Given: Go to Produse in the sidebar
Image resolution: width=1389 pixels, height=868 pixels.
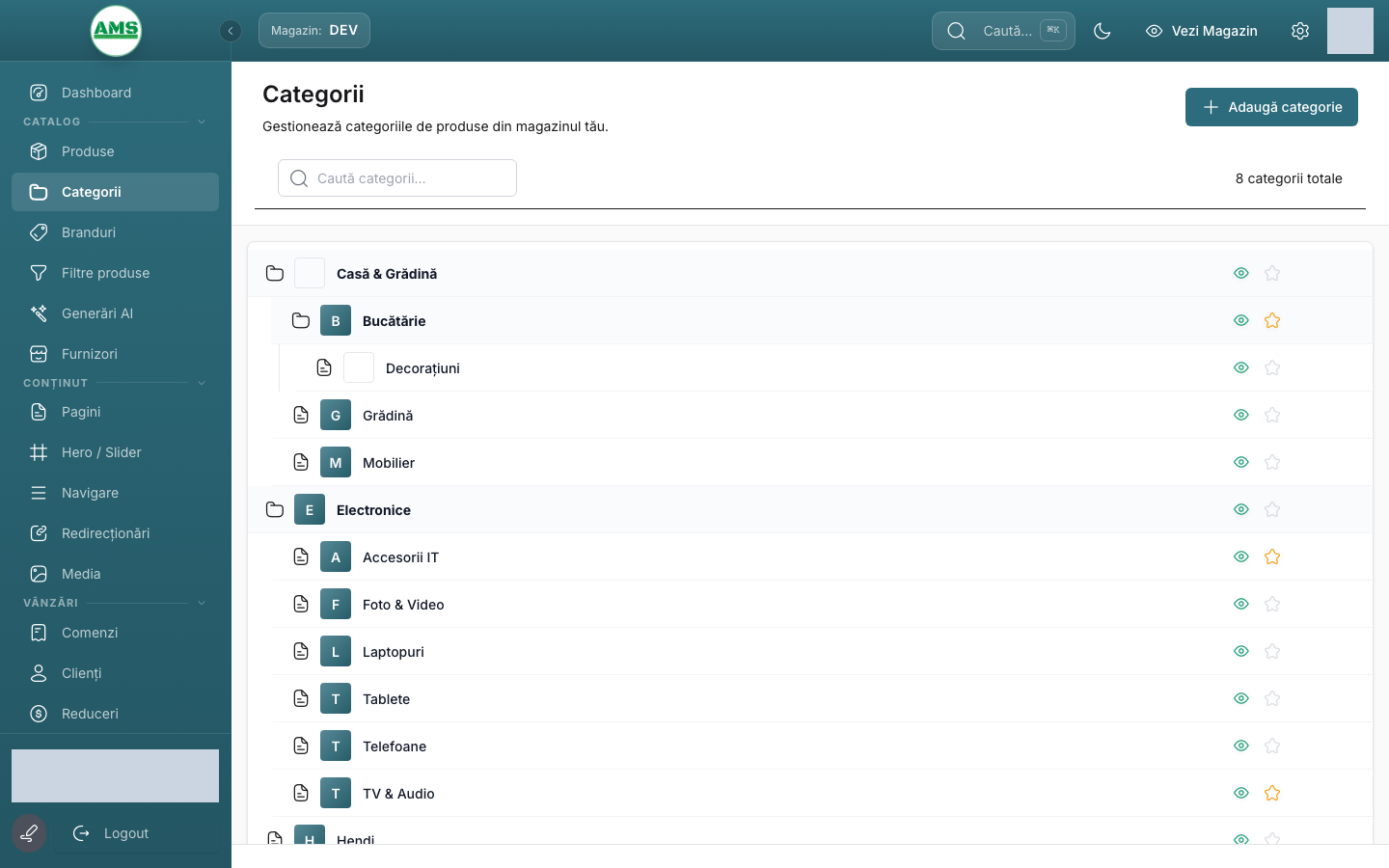Looking at the screenshot, I should click(x=116, y=151).
